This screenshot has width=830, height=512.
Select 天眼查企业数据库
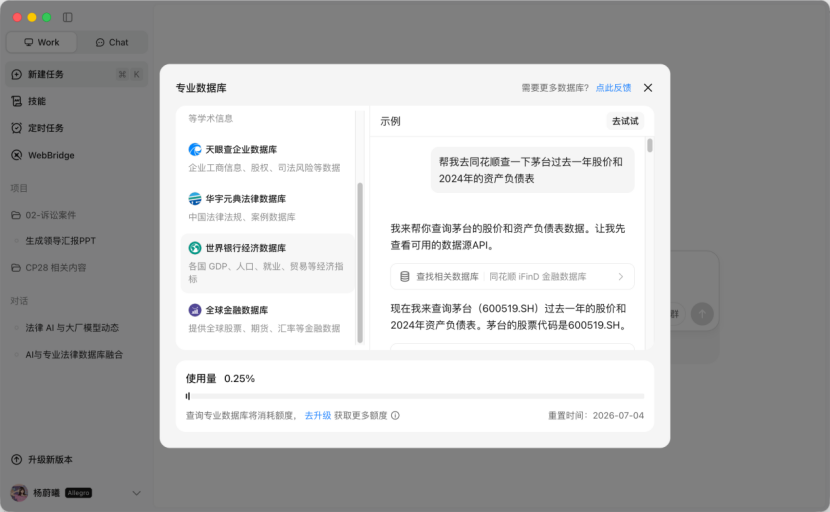click(x=267, y=158)
